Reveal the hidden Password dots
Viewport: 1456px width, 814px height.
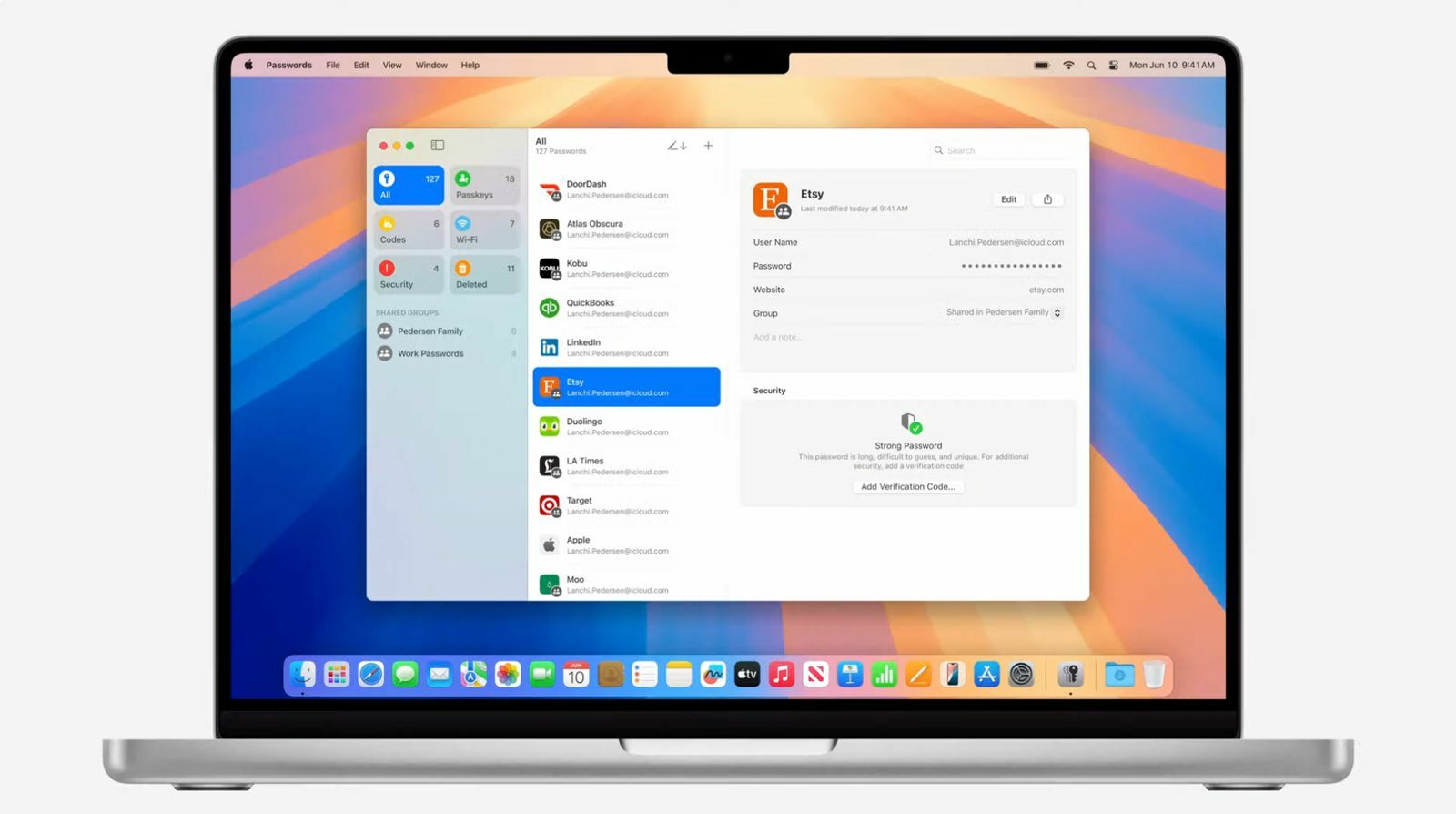click(1012, 266)
